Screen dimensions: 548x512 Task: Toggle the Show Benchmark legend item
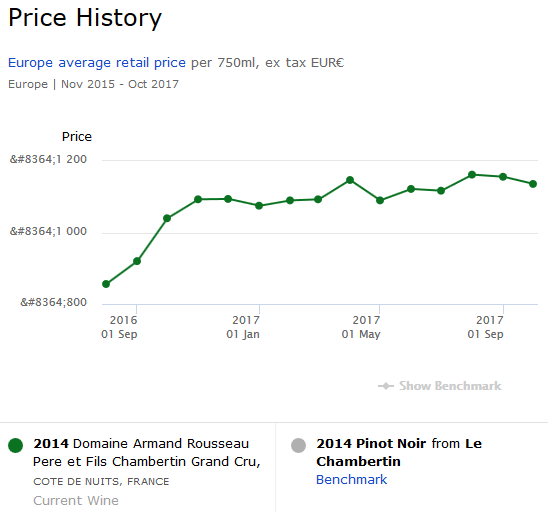point(440,386)
